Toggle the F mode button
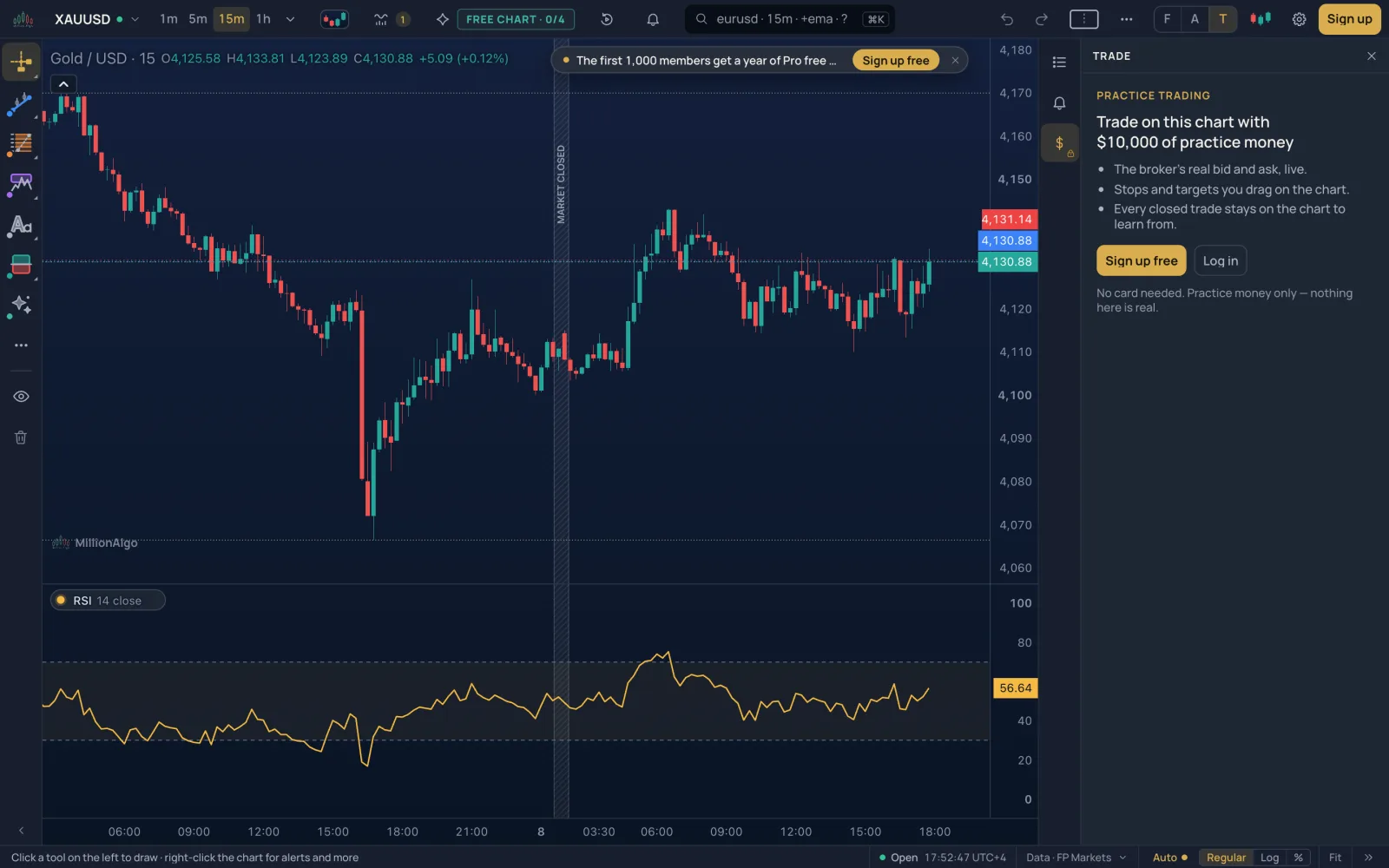The width and height of the screenshot is (1389, 868). tap(1167, 19)
